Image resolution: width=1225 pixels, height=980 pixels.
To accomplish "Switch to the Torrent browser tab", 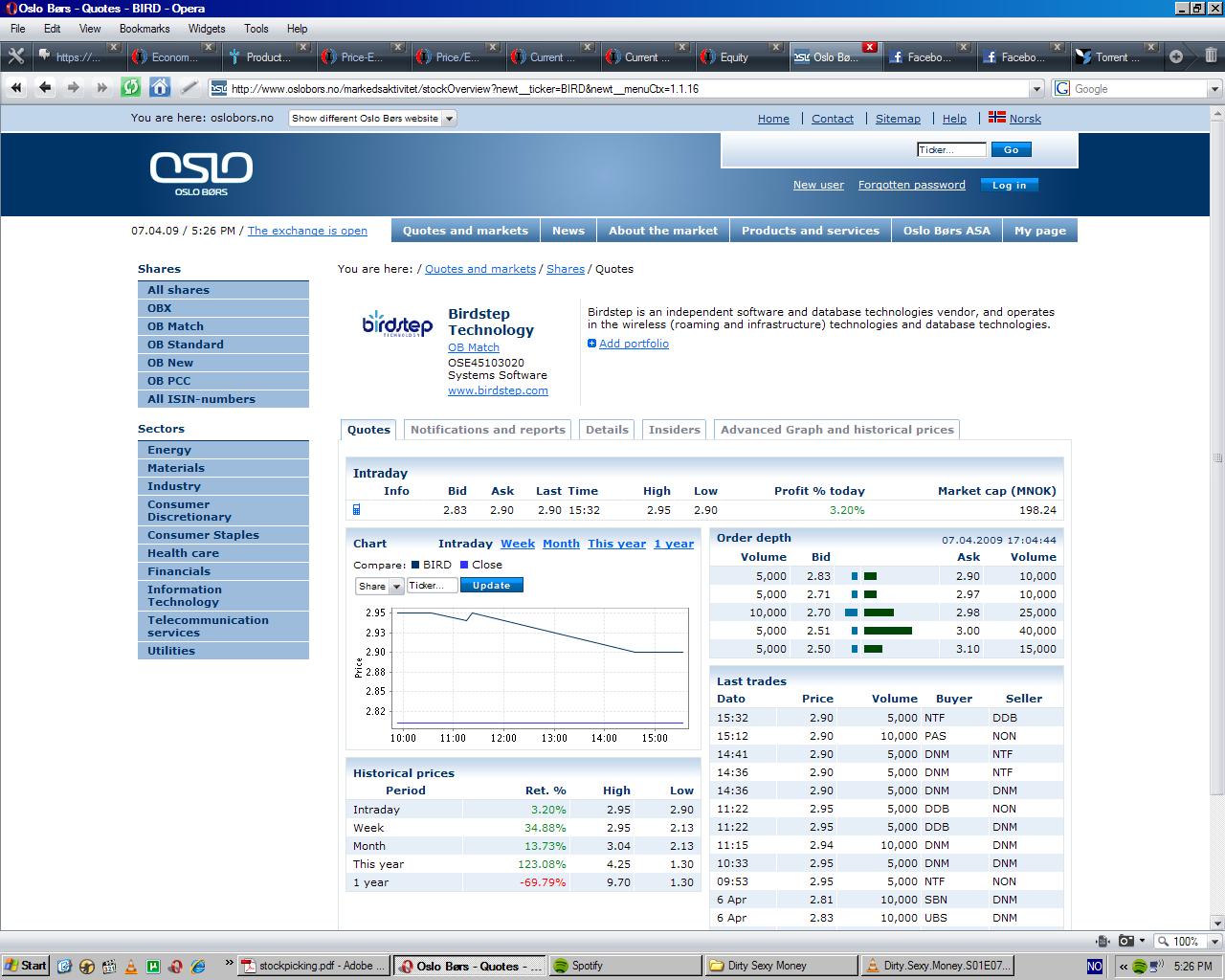I will coord(1115,56).
